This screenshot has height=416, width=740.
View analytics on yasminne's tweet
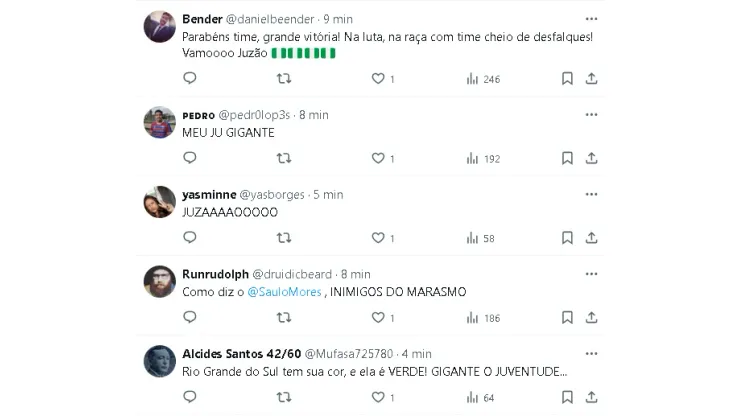click(x=472, y=238)
